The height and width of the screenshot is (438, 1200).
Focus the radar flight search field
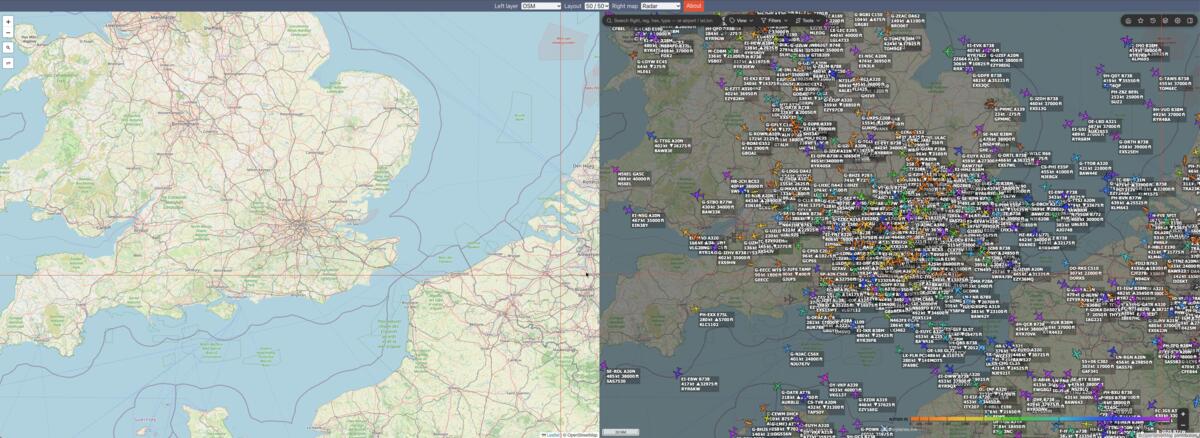(x=663, y=20)
